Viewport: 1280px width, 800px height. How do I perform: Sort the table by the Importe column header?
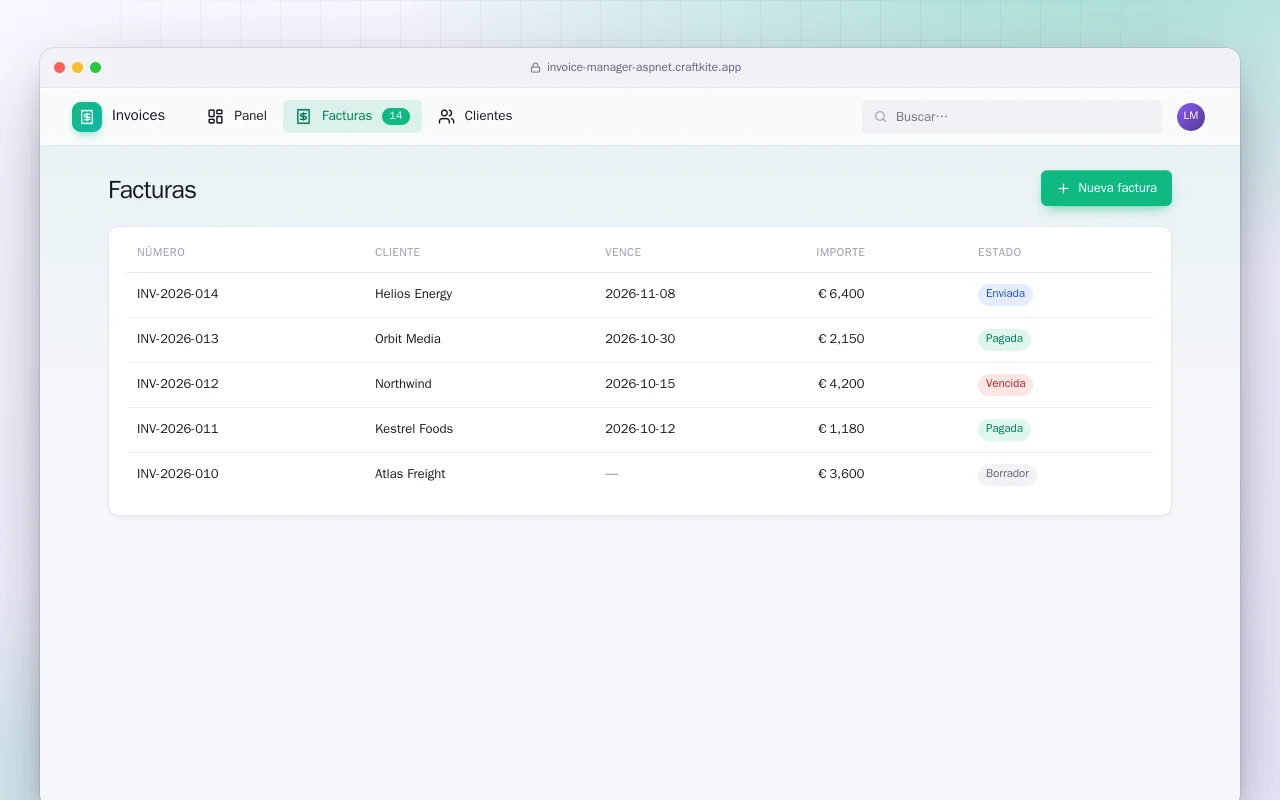coord(840,252)
